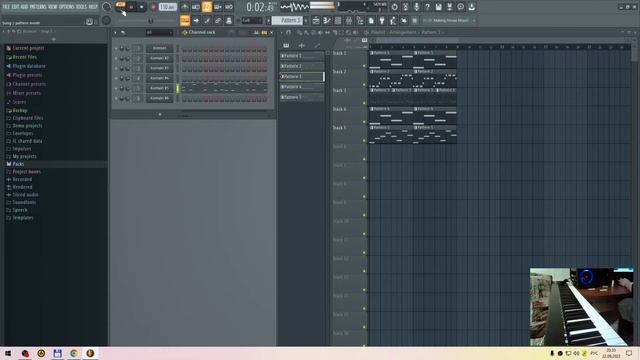Viewport: 640px width, 360px height.
Task: Select Pattern 2 in the picker list
Action: [x=302, y=66]
